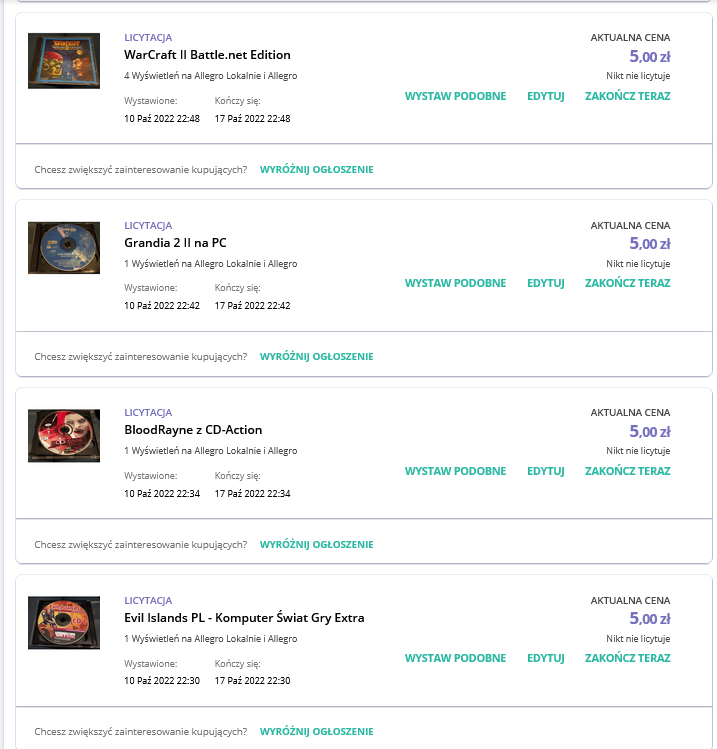The height and width of the screenshot is (749, 717).
Task: End the WarCraft II auction with Zakończ teraz
Action: (x=628, y=96)
